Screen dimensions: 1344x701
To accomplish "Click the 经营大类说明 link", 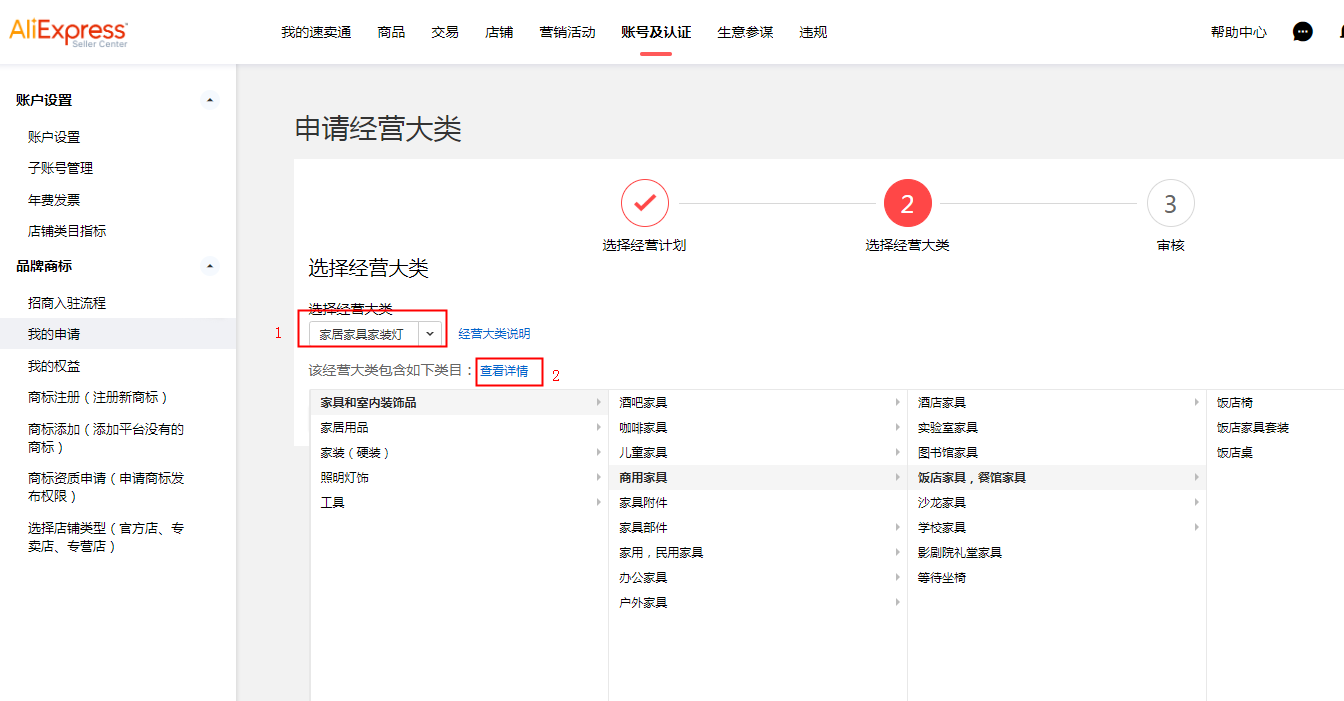I will point(494,334).
